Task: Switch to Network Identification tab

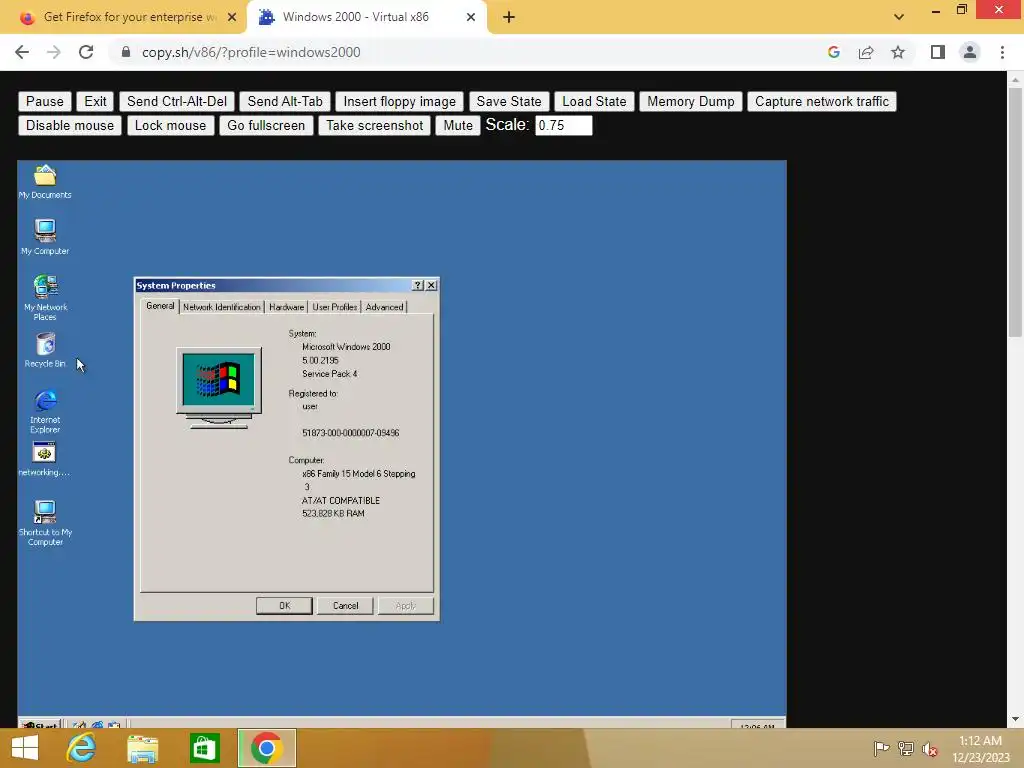Action: tap(221, 307)
